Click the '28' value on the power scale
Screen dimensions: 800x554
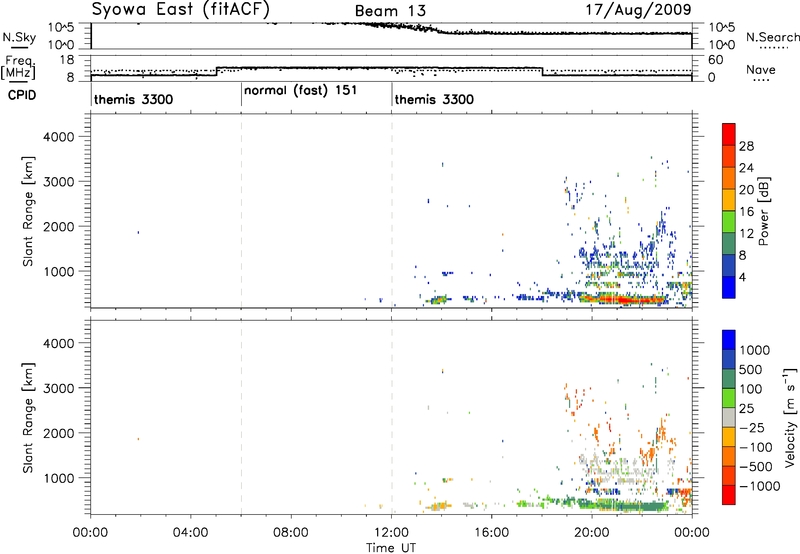[746, 146]
